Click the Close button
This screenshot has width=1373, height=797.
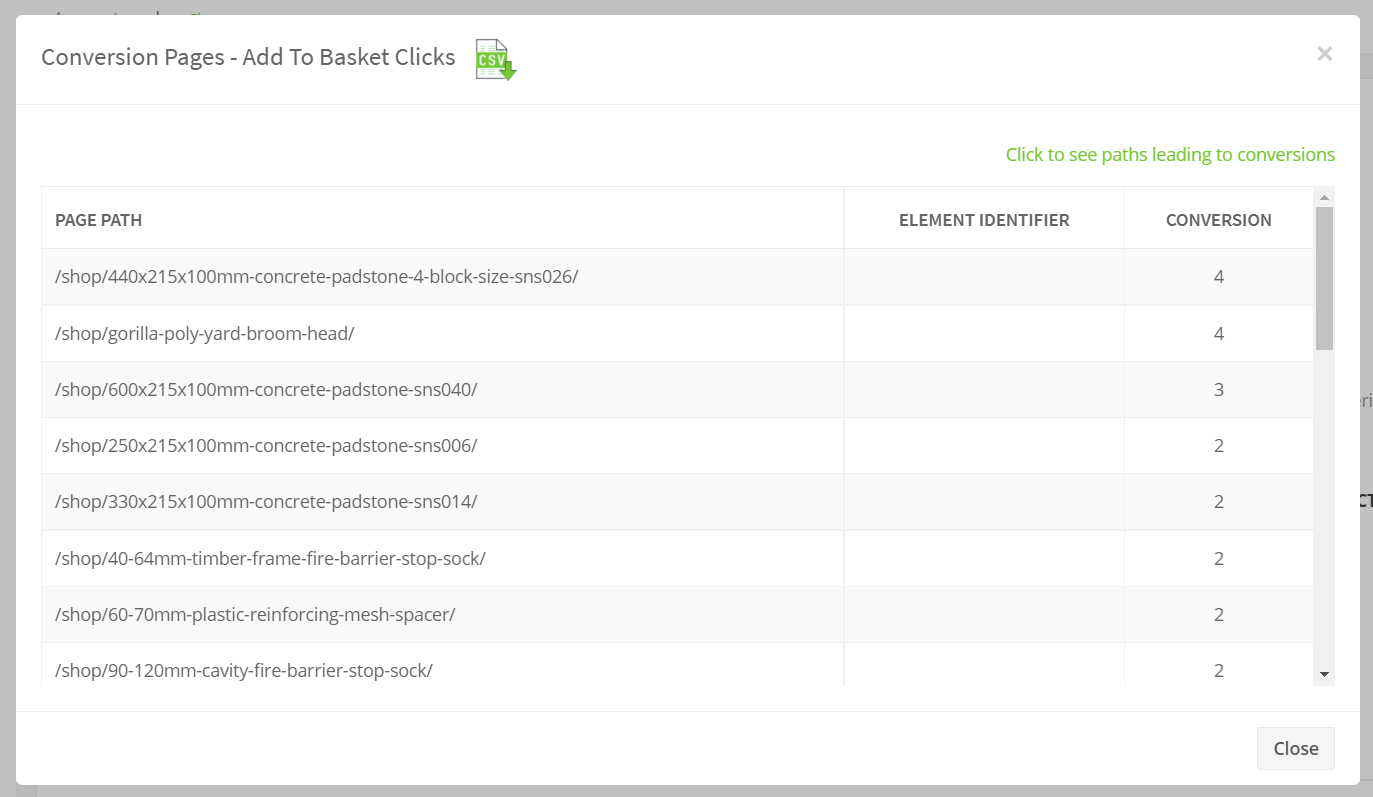coord(1295,748)
